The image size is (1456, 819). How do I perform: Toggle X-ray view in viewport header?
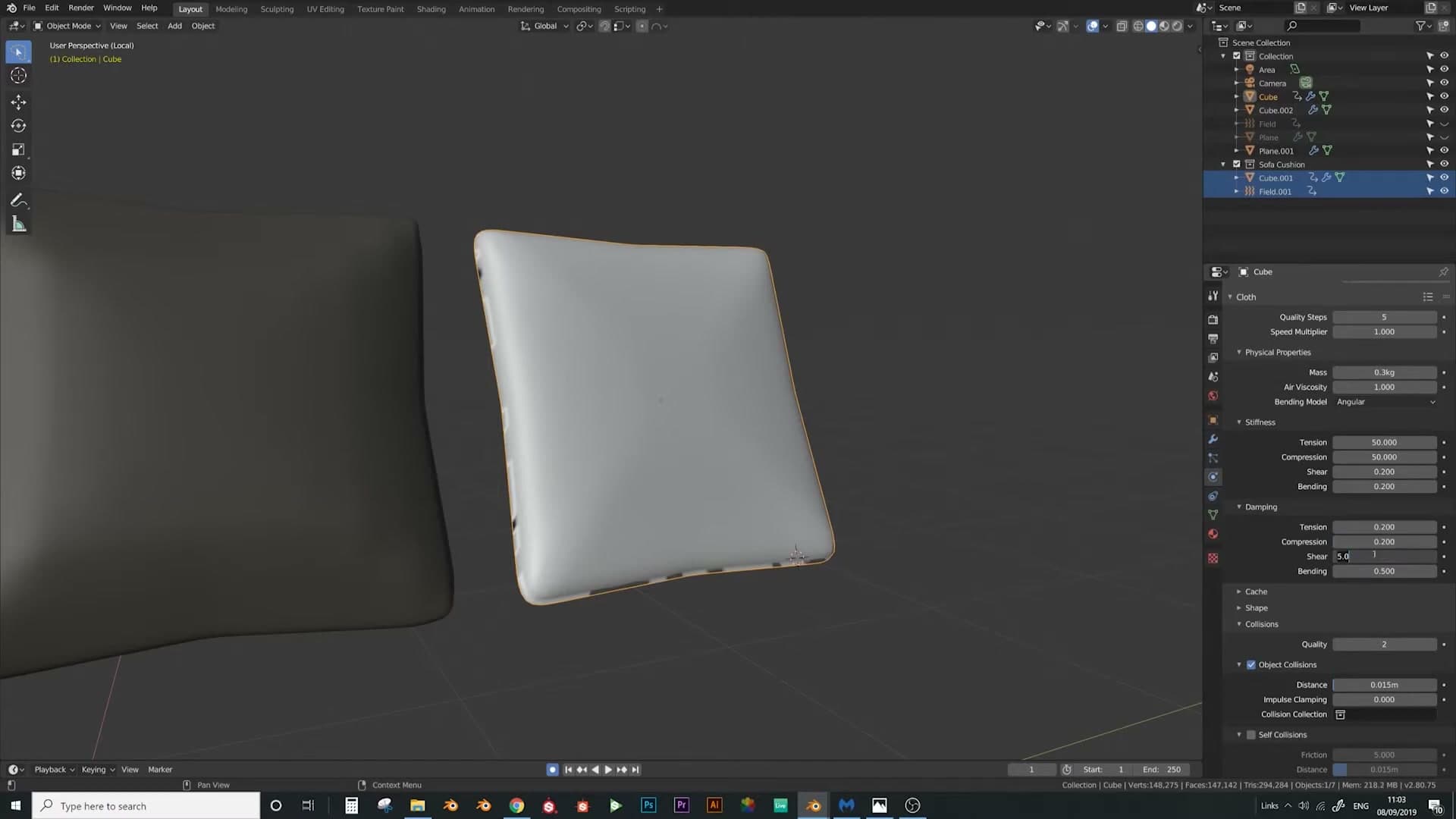tap(1122, 26)
